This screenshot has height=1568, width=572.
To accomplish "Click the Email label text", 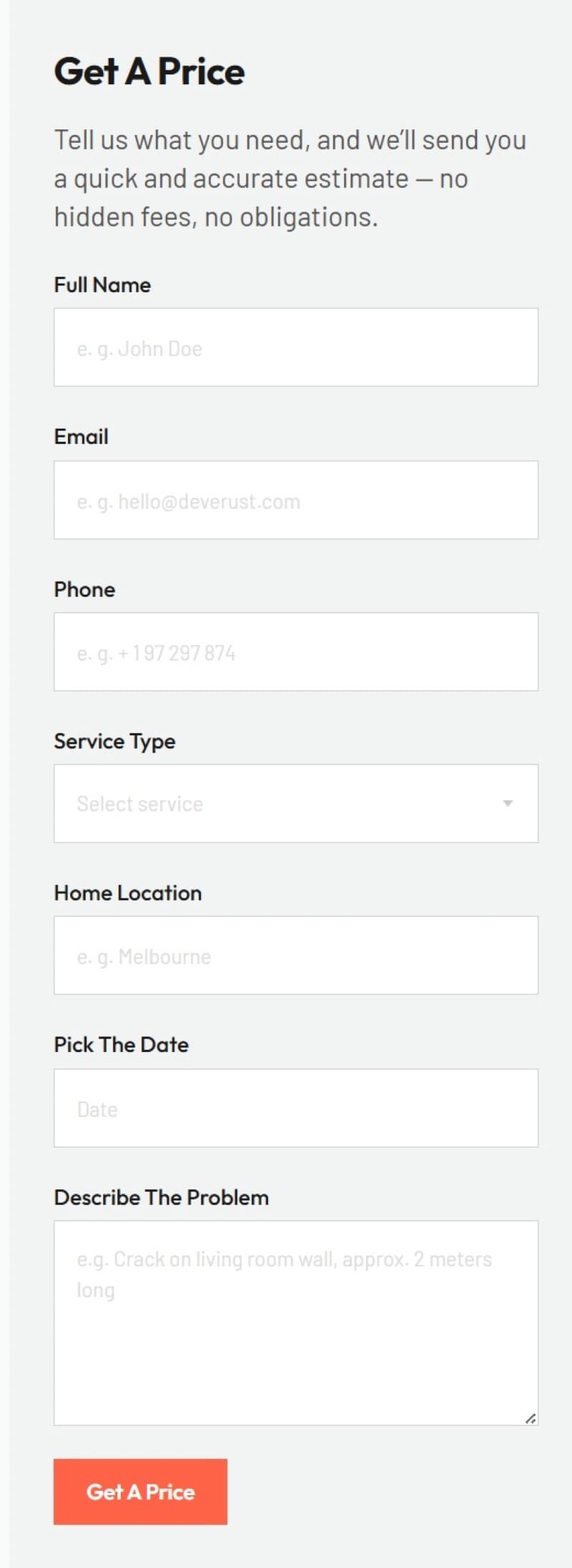I will (x=81, y=437).
